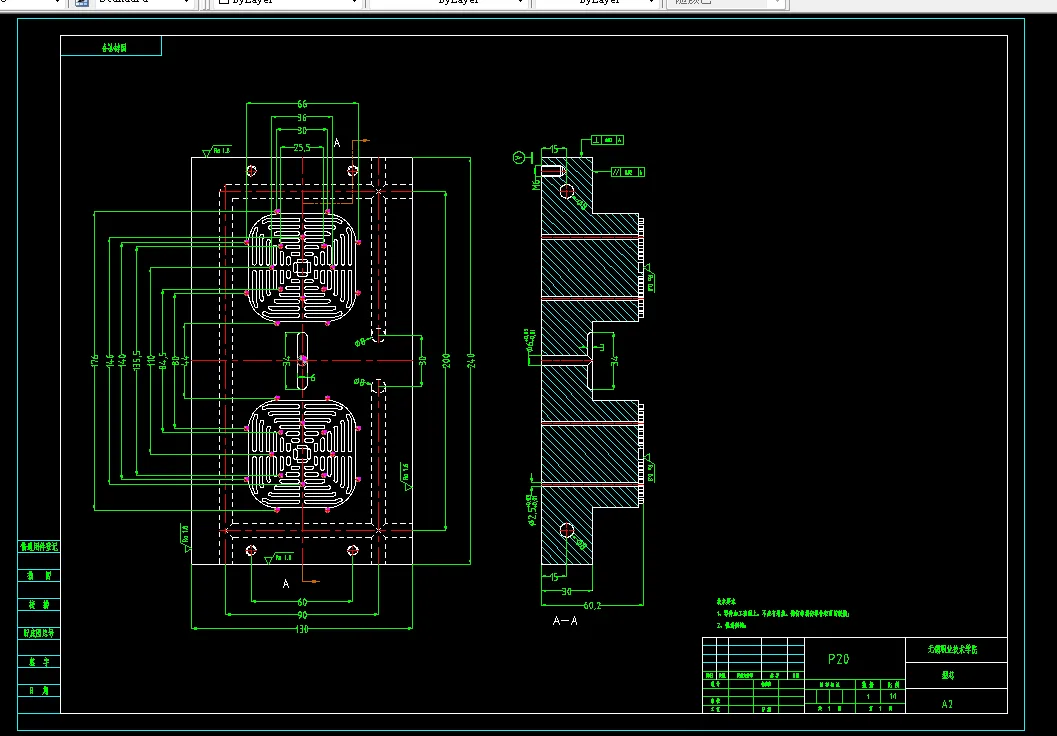The image size is (1057, 736).
Task: Select the center square of the lower grille
Action: click(x=302, y=454)
